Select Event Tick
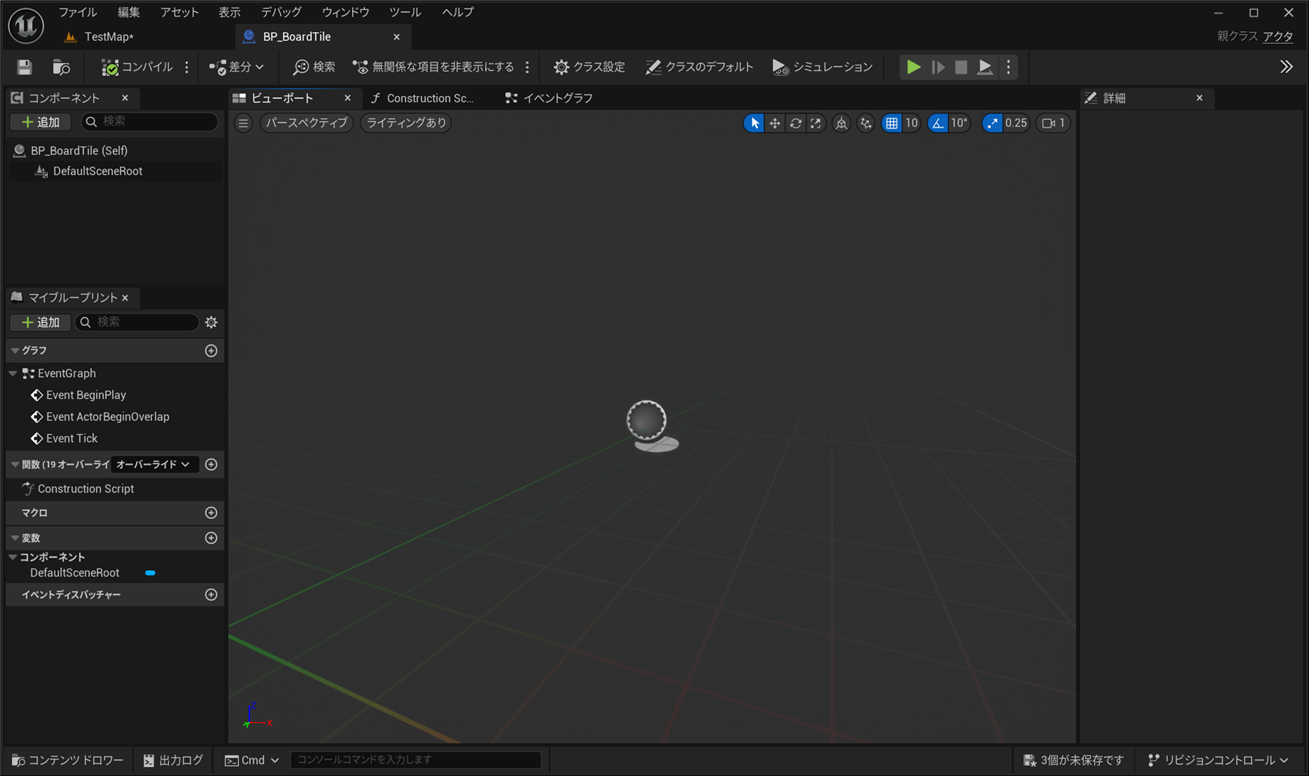 [x=72, y=438]
